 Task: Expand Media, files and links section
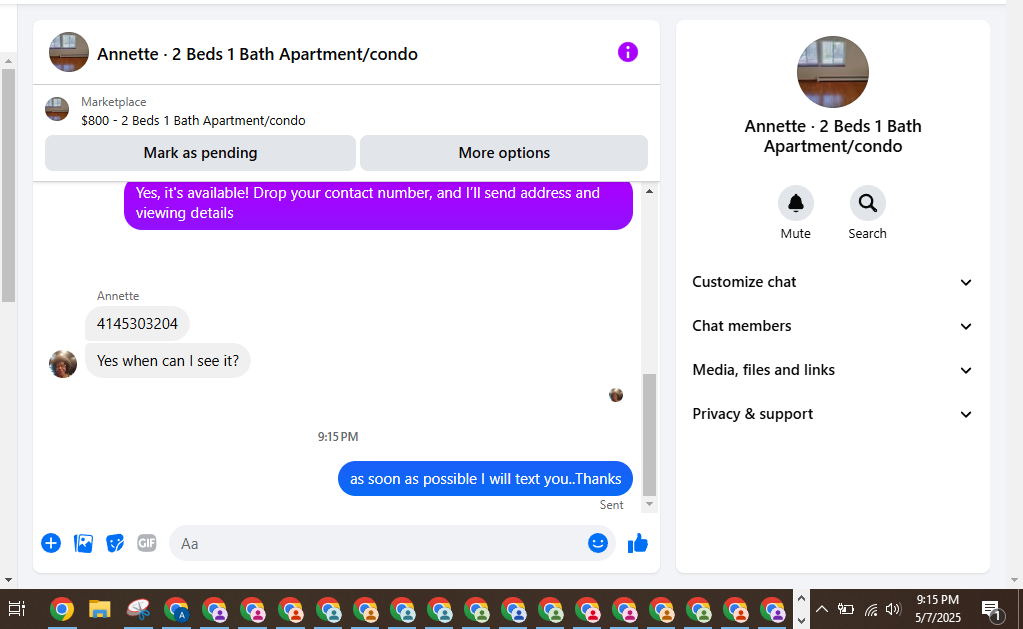point(832,370)
